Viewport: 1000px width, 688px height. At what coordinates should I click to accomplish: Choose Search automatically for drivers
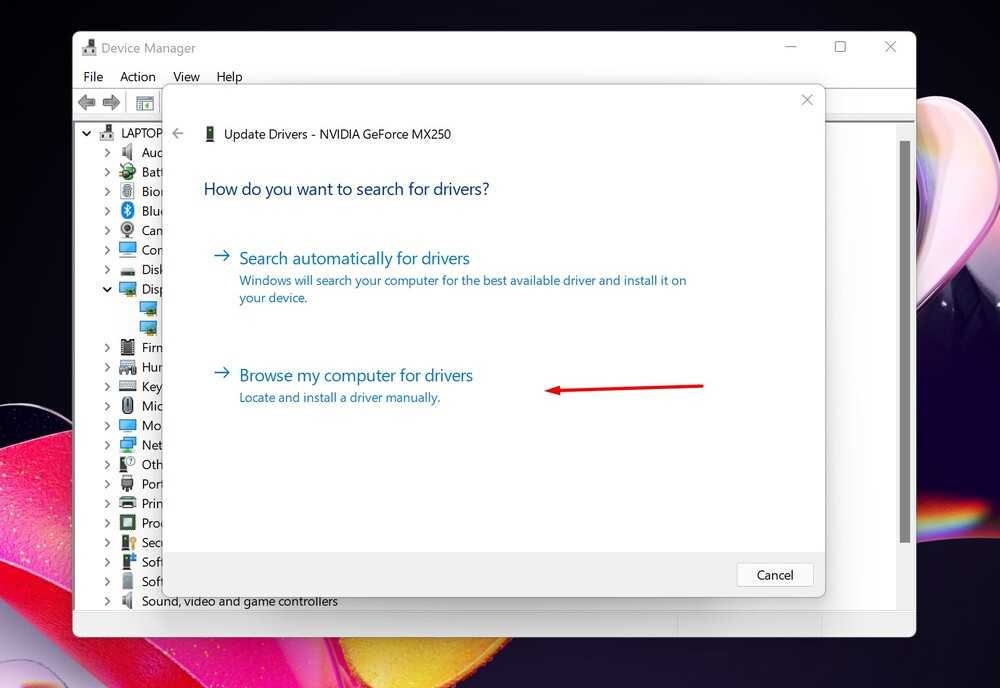click(x=354, y=259)
